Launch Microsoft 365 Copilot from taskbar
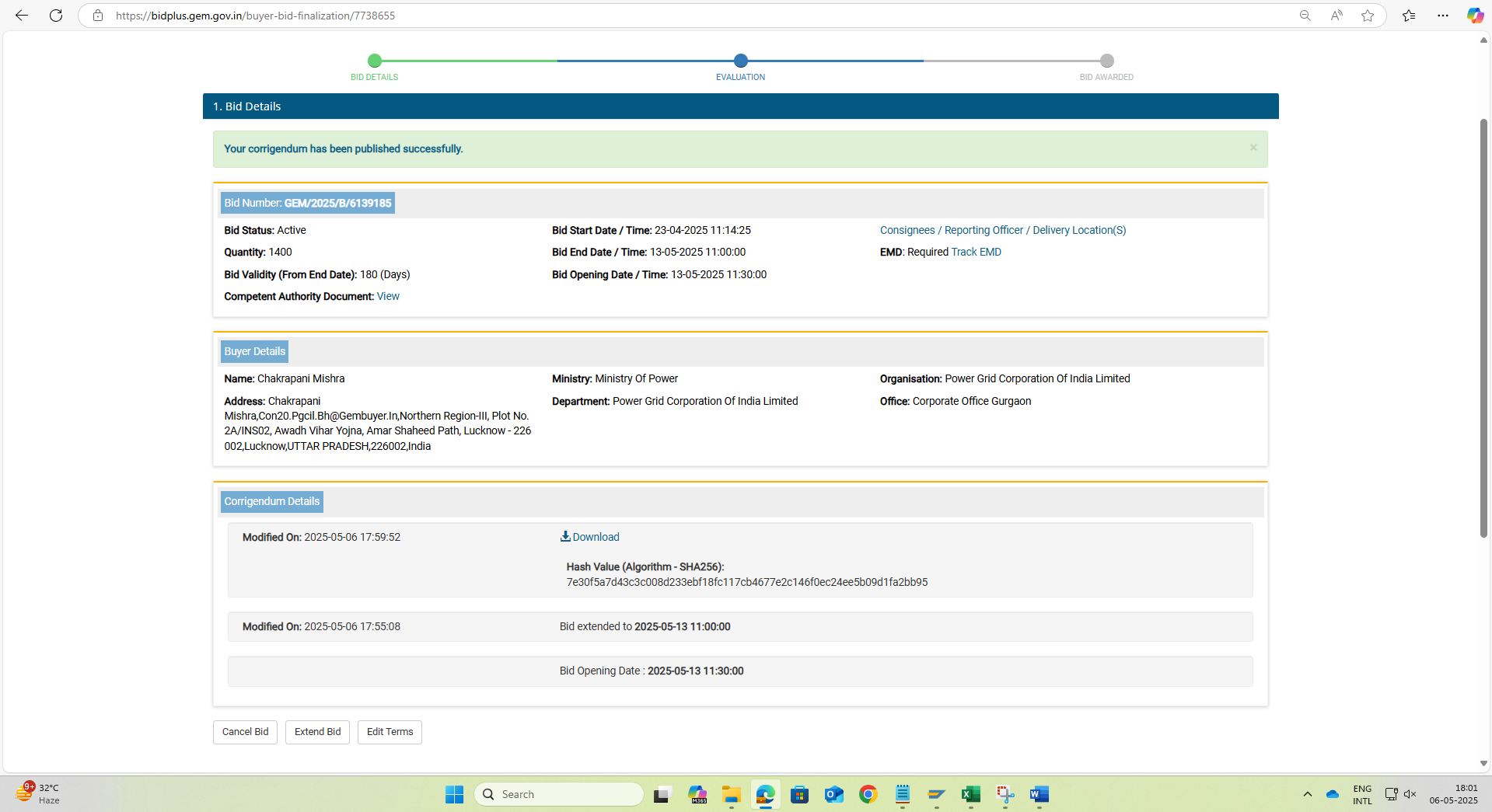The image size is (1492, 812). (x=697, y=794)
